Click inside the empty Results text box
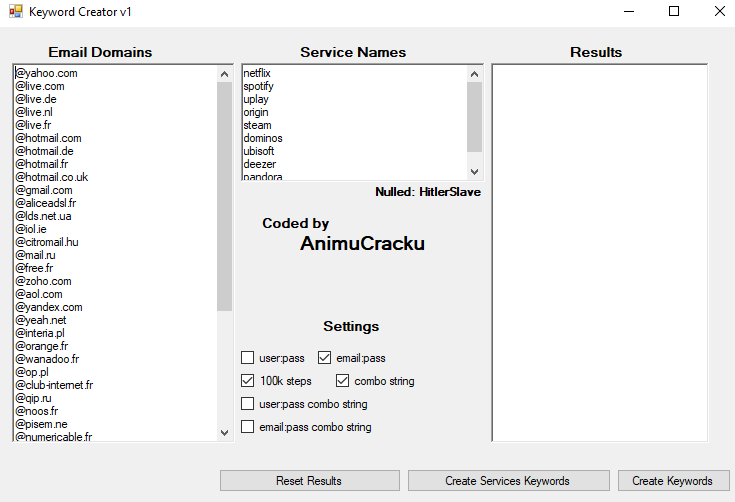 [599, 252]
